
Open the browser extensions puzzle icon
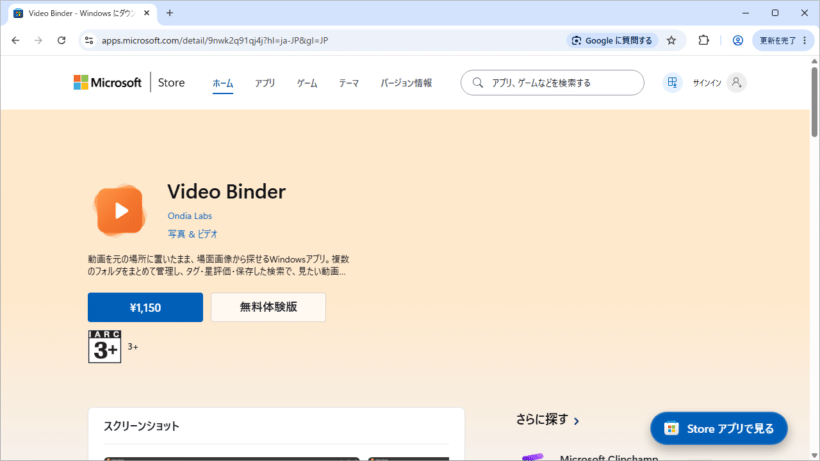click(x=703, y=40)
